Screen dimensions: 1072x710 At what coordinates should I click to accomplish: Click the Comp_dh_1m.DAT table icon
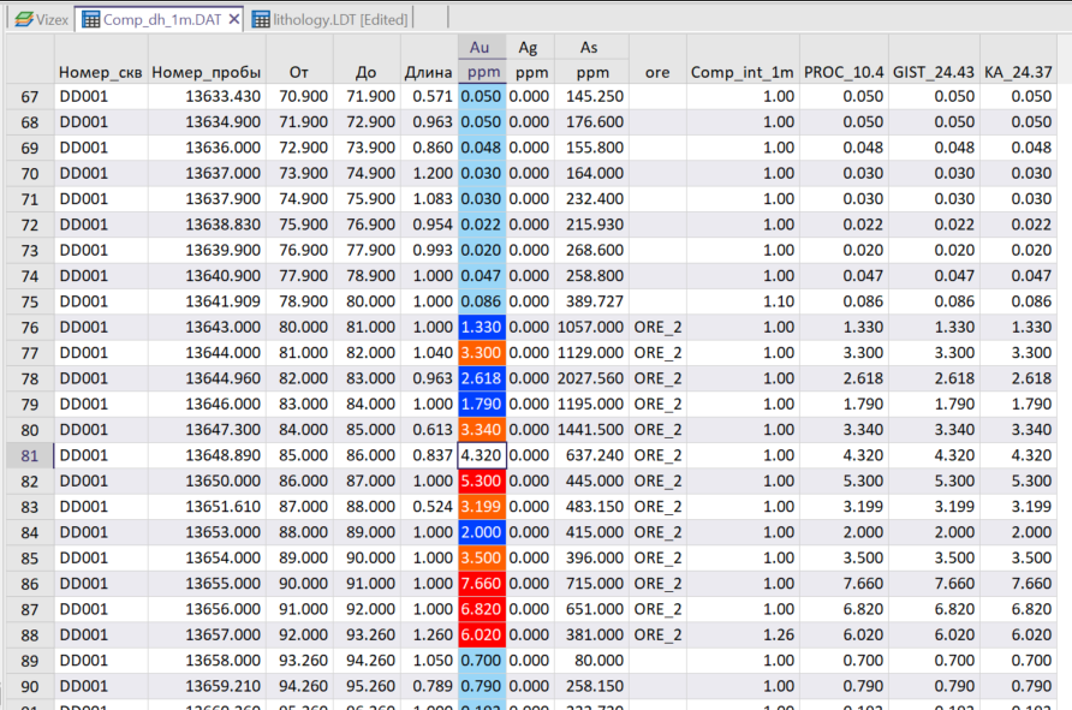[91, 19]
